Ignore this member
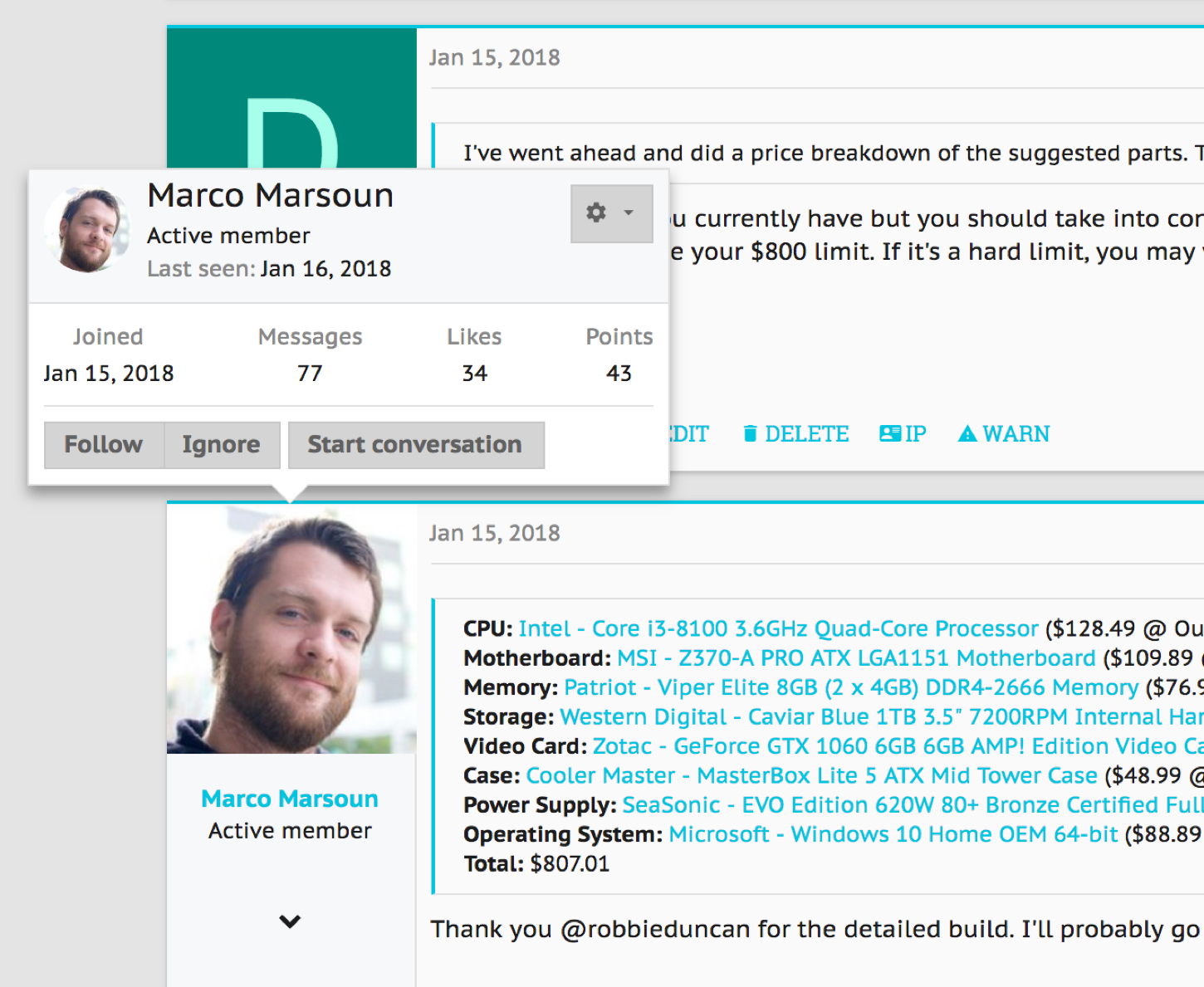 click(x=222, y=445)
